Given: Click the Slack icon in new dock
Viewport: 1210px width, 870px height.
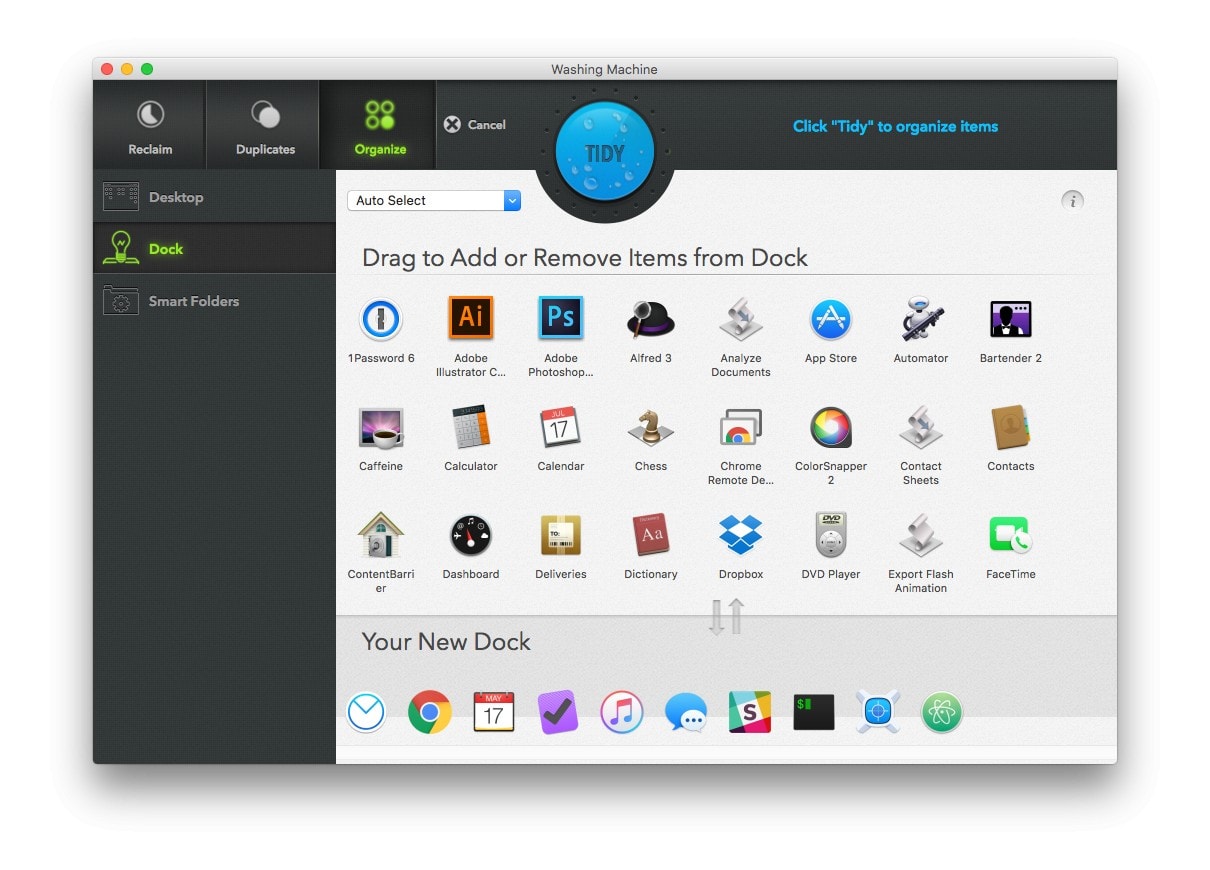Looking at the screenshot, I should (x=749, y=713).
